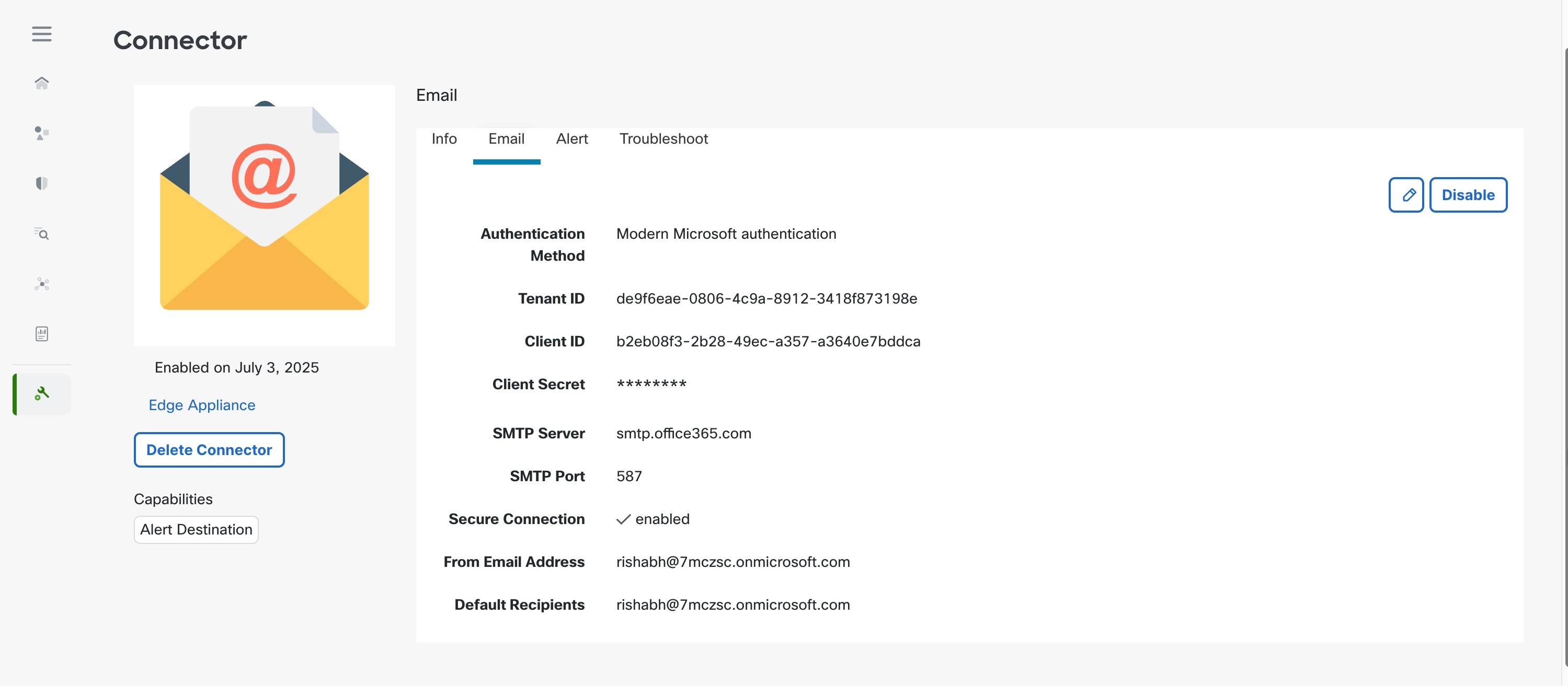Image resolution: width=1568 pixels, height=686 pixels.
Task: Click the Connector page heading
Action: [x=180, y=40]
